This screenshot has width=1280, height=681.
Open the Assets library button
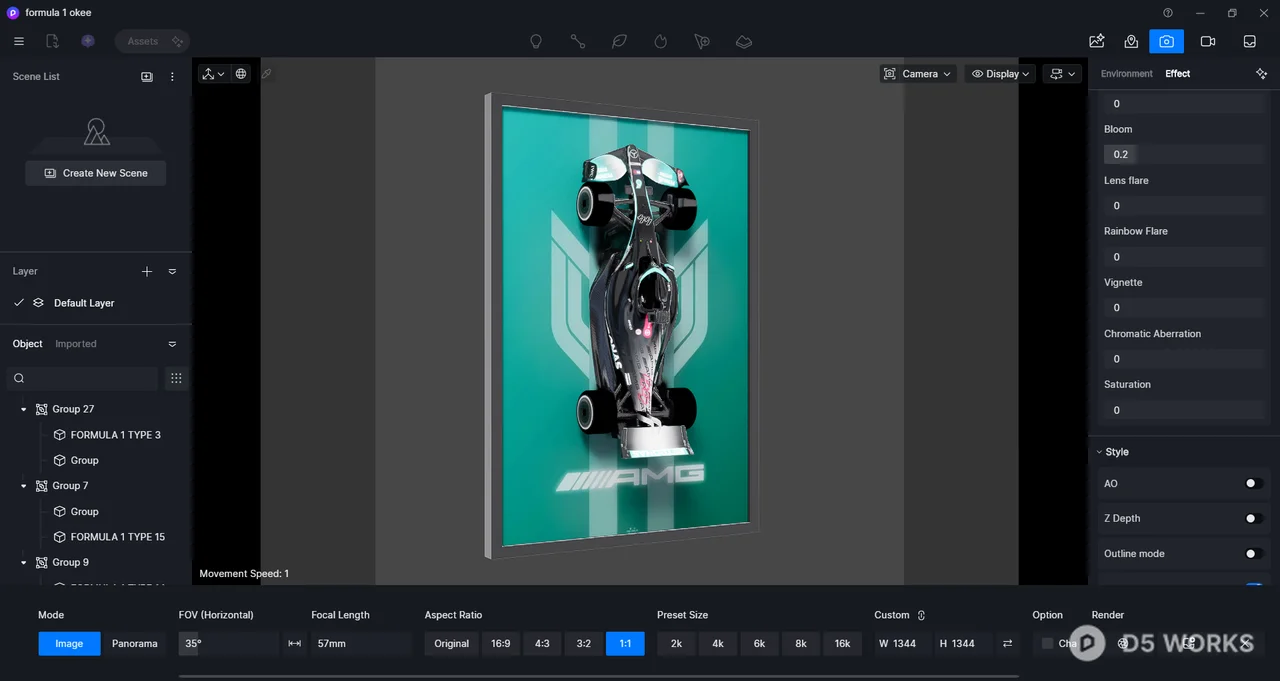[x=152, y=41]
